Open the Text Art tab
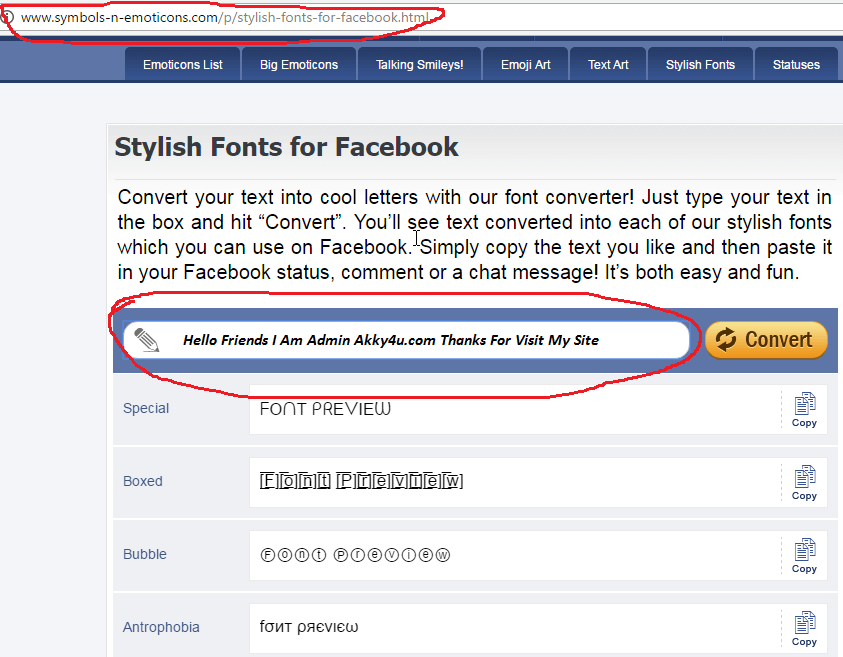This screenshot has width=843, height=657. (x=608, y=65)
